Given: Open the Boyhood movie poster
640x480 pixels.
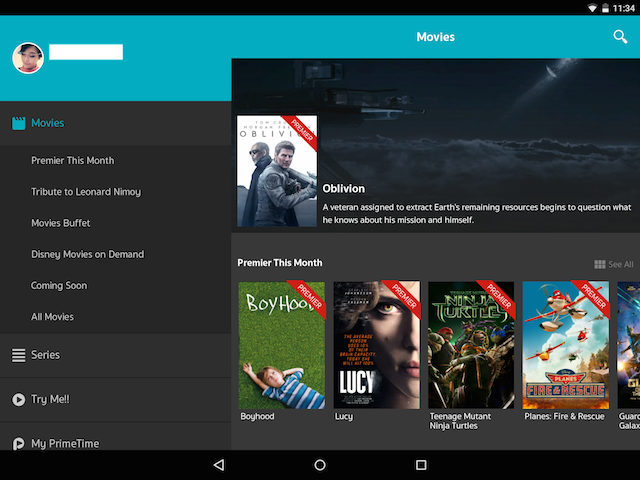Looking at the screenshot, I should coord(282,344).
